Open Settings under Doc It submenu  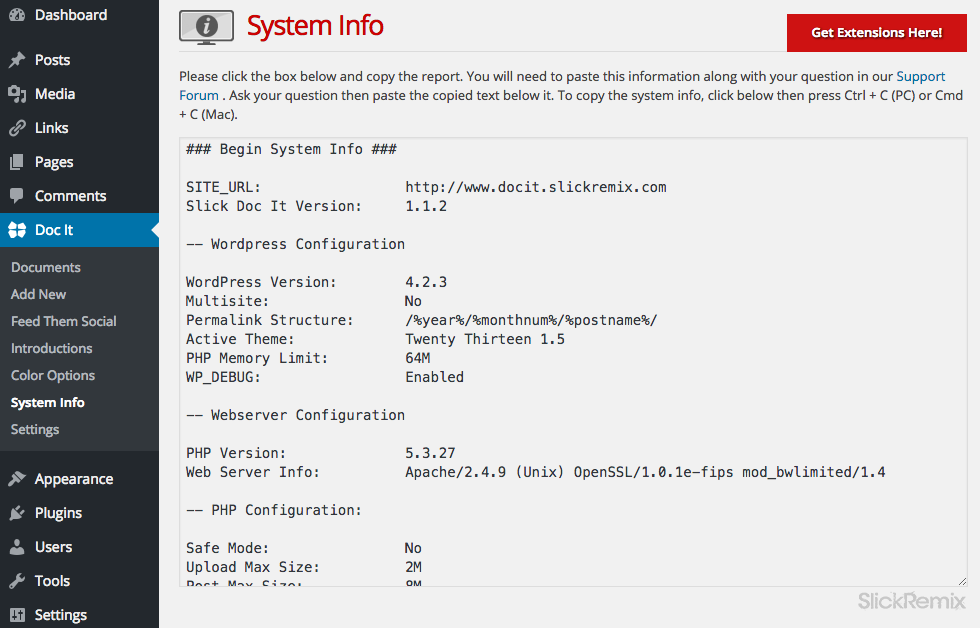click(x=35, y=430)
